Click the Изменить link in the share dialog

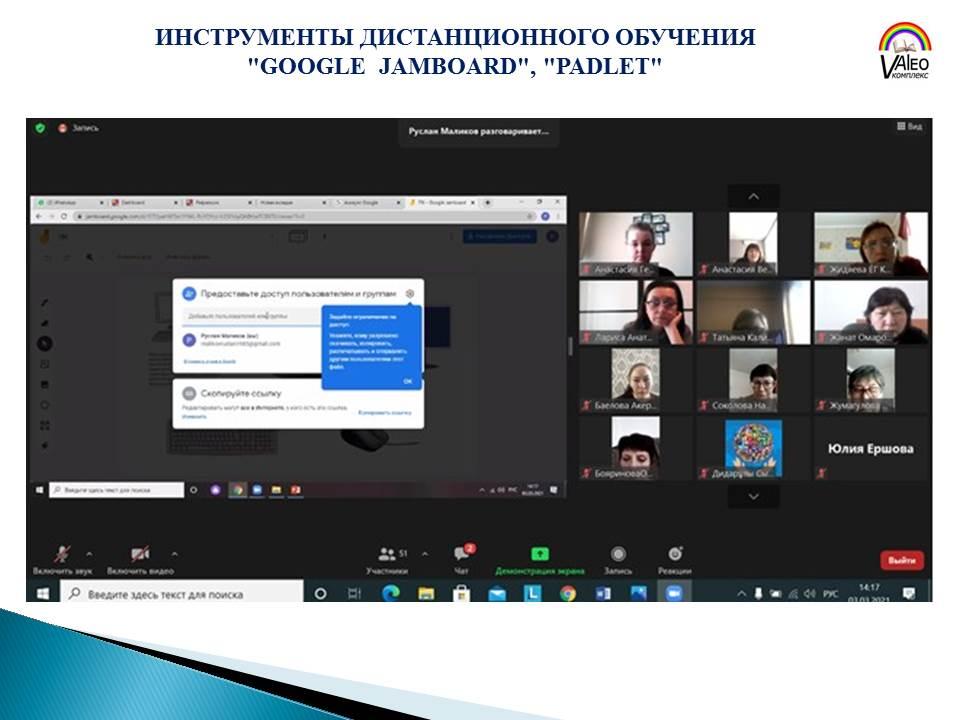click(194, 417)
